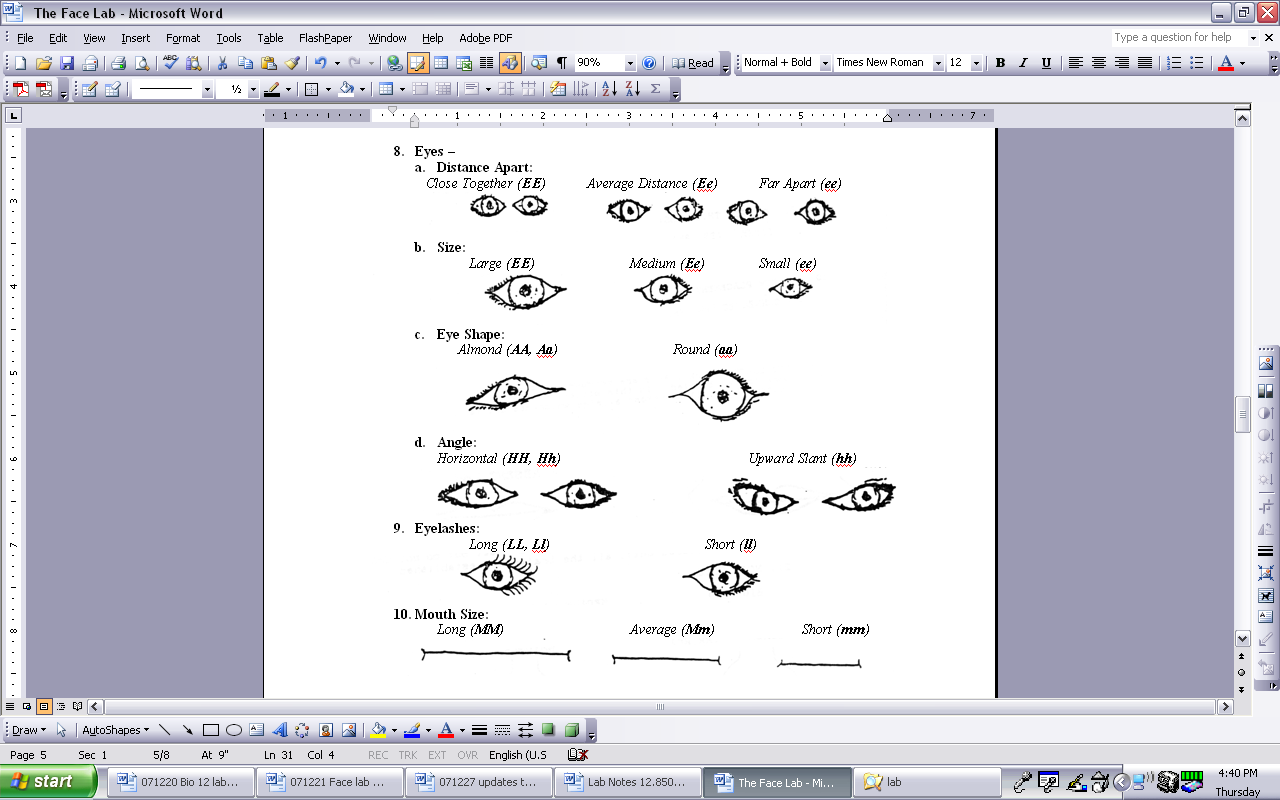The height and width of the screenshot is (800, 1280).
Task: Open the Format menu
Action: pyautogui.click(x=183, y=38)
